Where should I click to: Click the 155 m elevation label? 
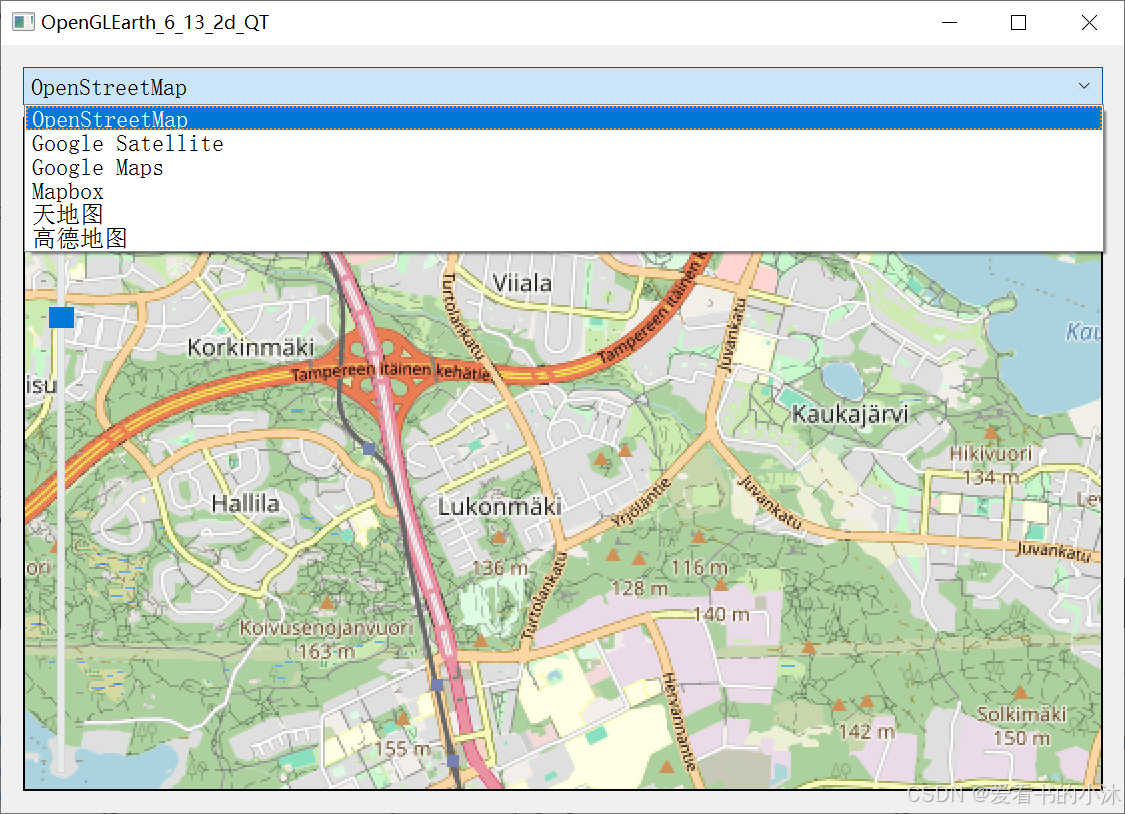[x=403, y=749]
